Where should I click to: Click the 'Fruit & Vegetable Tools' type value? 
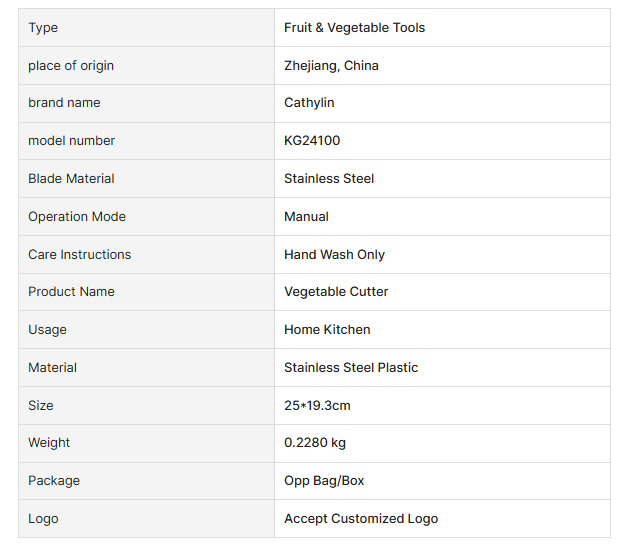[x=354, y=28]
